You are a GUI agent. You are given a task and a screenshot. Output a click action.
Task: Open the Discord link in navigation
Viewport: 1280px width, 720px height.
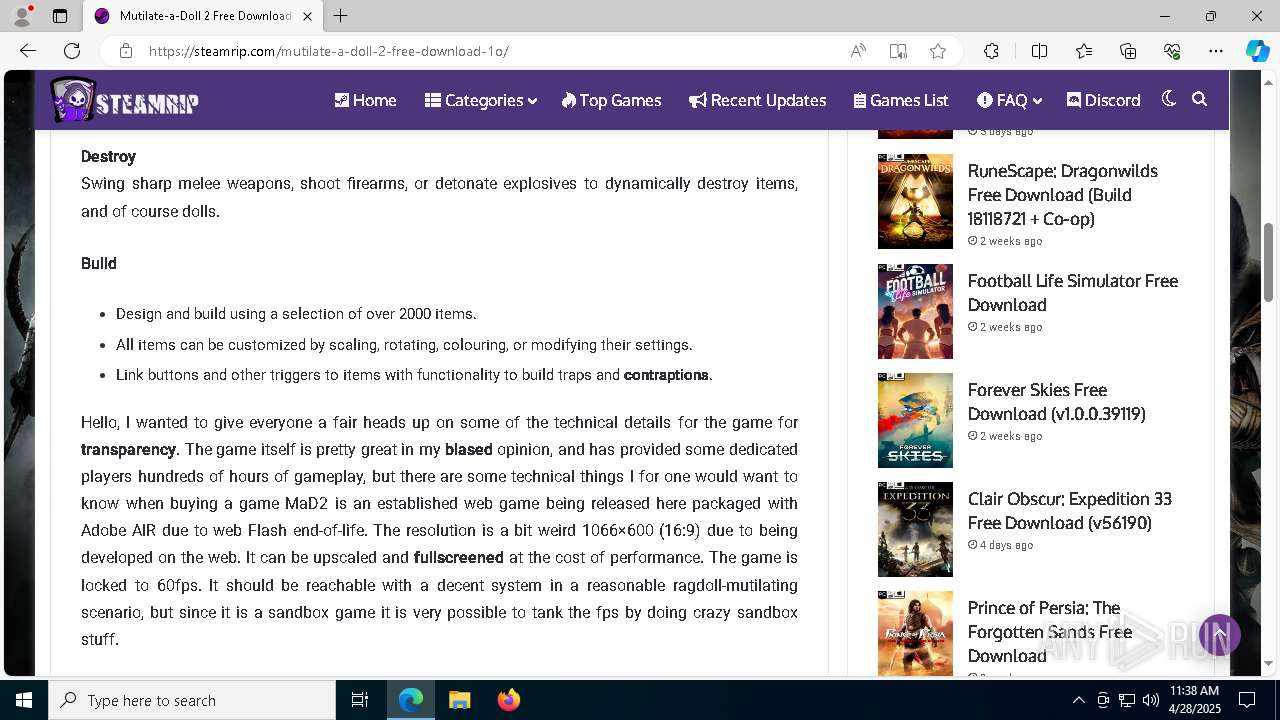click(x=1103, y=100)
